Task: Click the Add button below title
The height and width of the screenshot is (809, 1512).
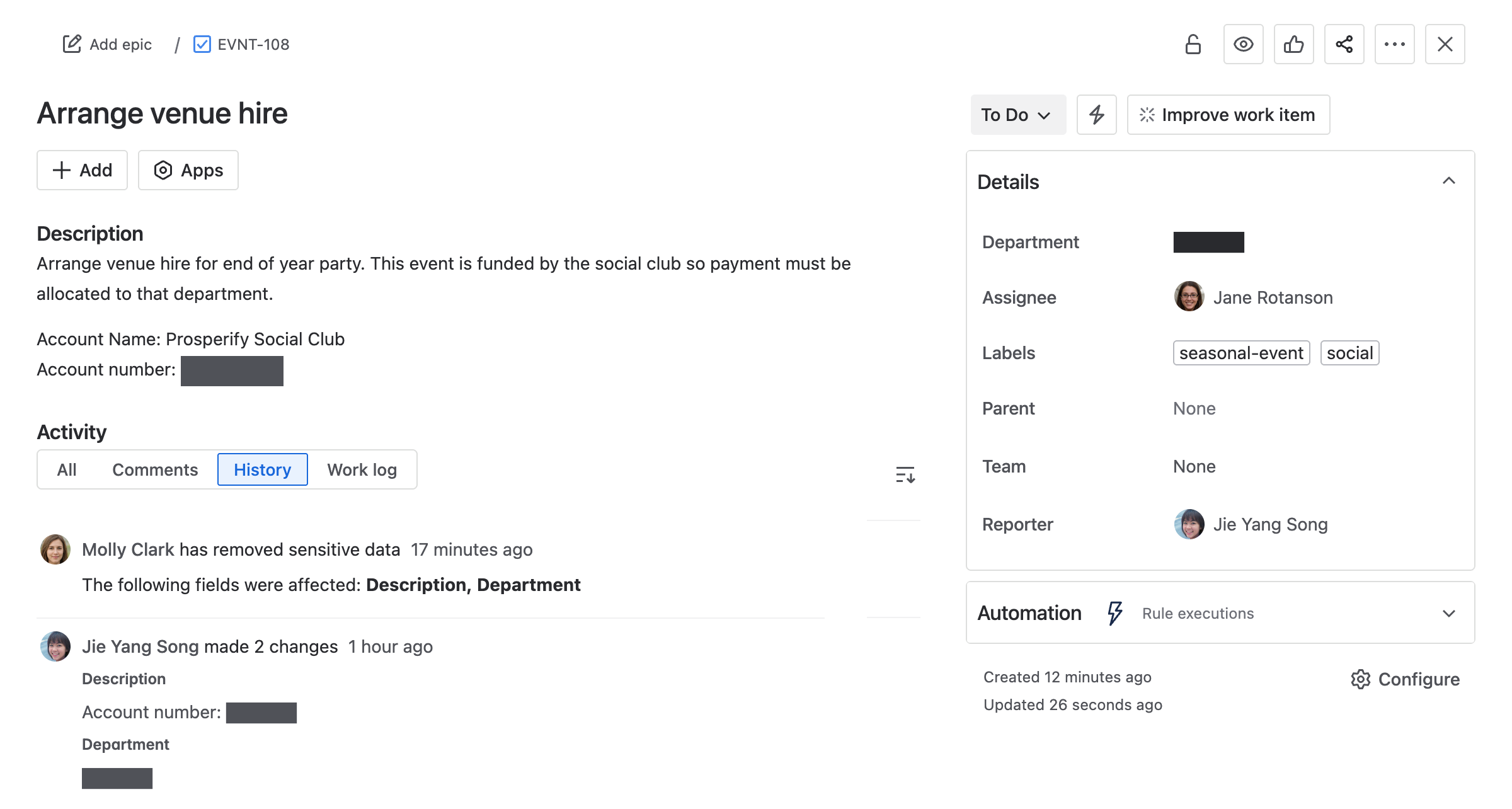Action: 82,170
